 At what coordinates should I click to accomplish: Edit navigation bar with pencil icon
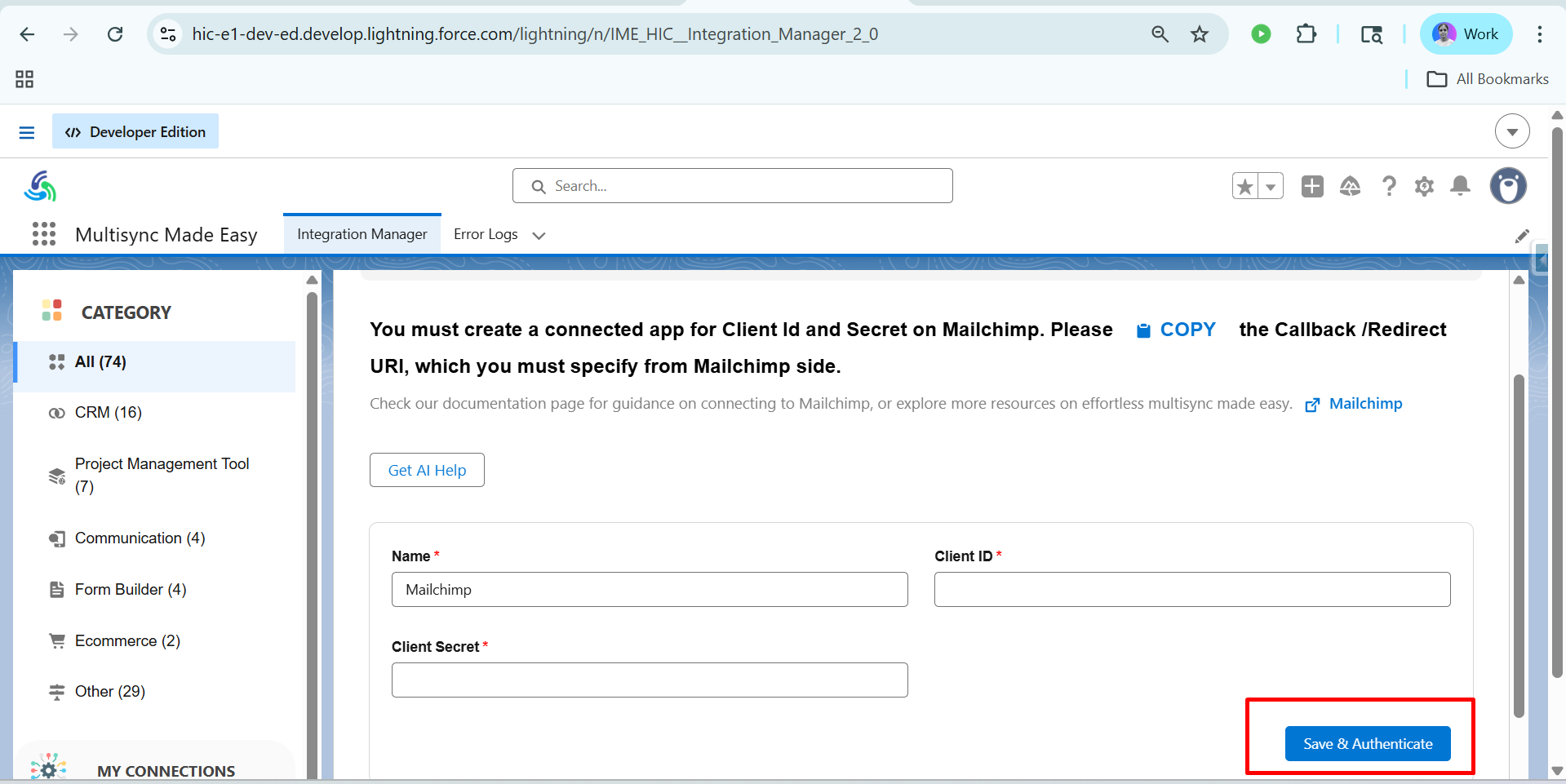[1522, 236]
